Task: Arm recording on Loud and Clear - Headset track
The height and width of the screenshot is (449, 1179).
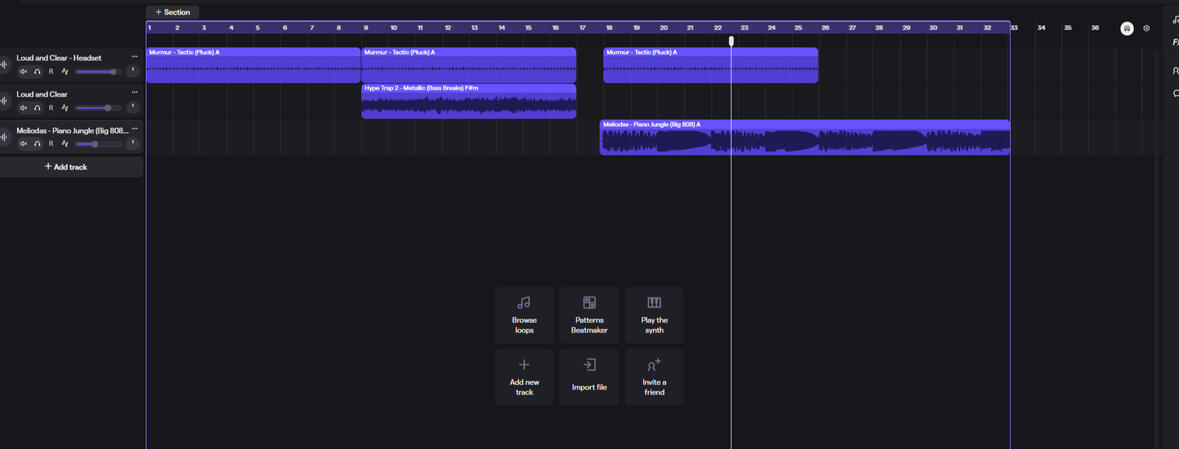Action: 51,71
